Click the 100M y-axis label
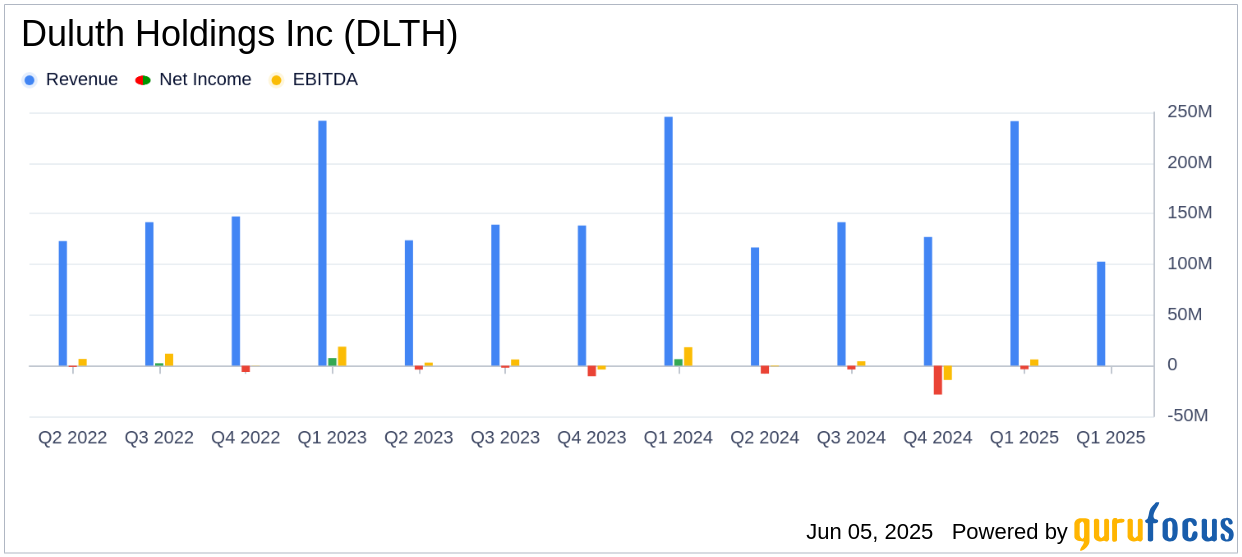 point(1190,264)
